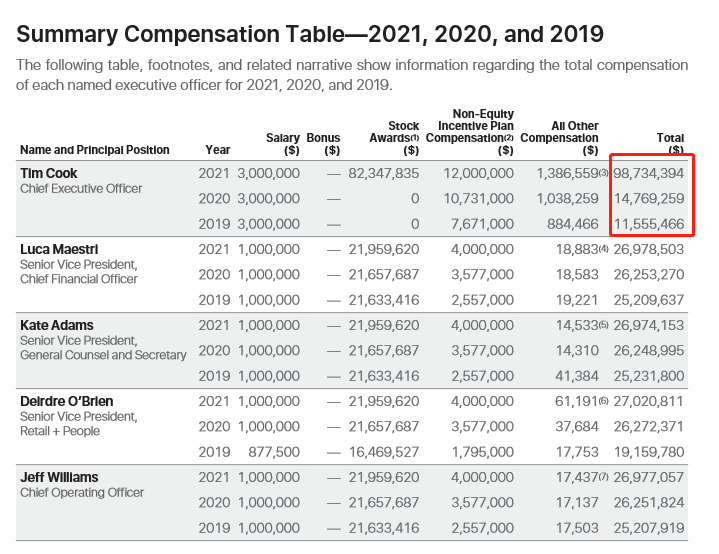Click other compensation 14,310

pos(577,351)
